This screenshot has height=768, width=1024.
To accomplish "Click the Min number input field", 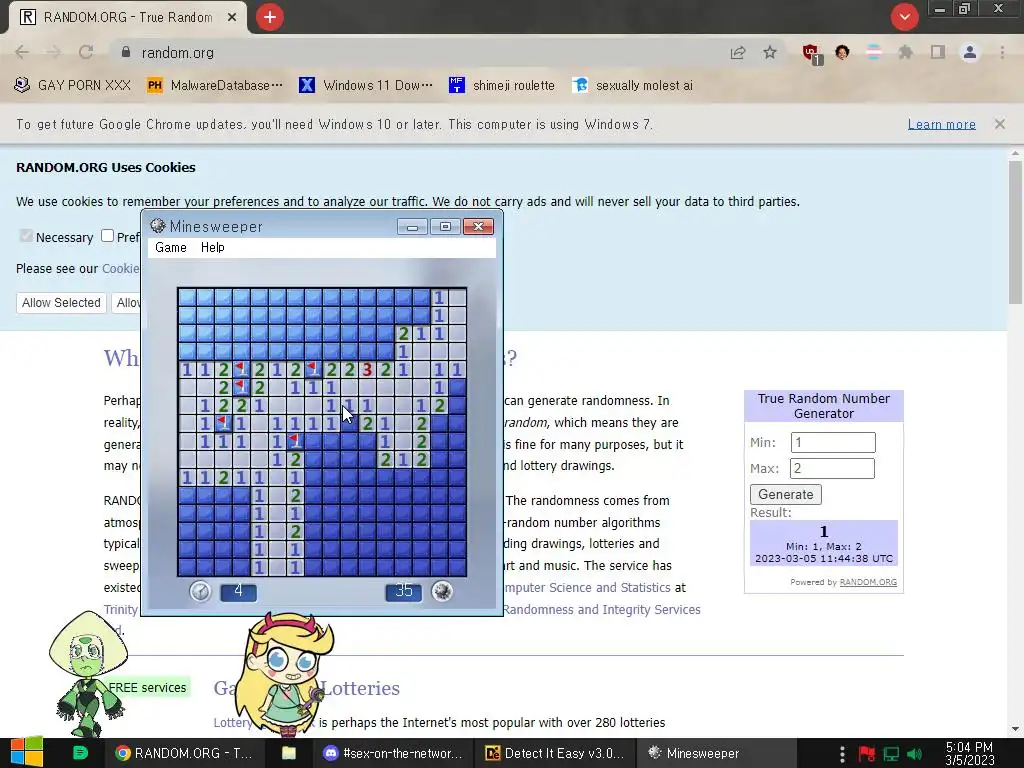I will point(833,442).
